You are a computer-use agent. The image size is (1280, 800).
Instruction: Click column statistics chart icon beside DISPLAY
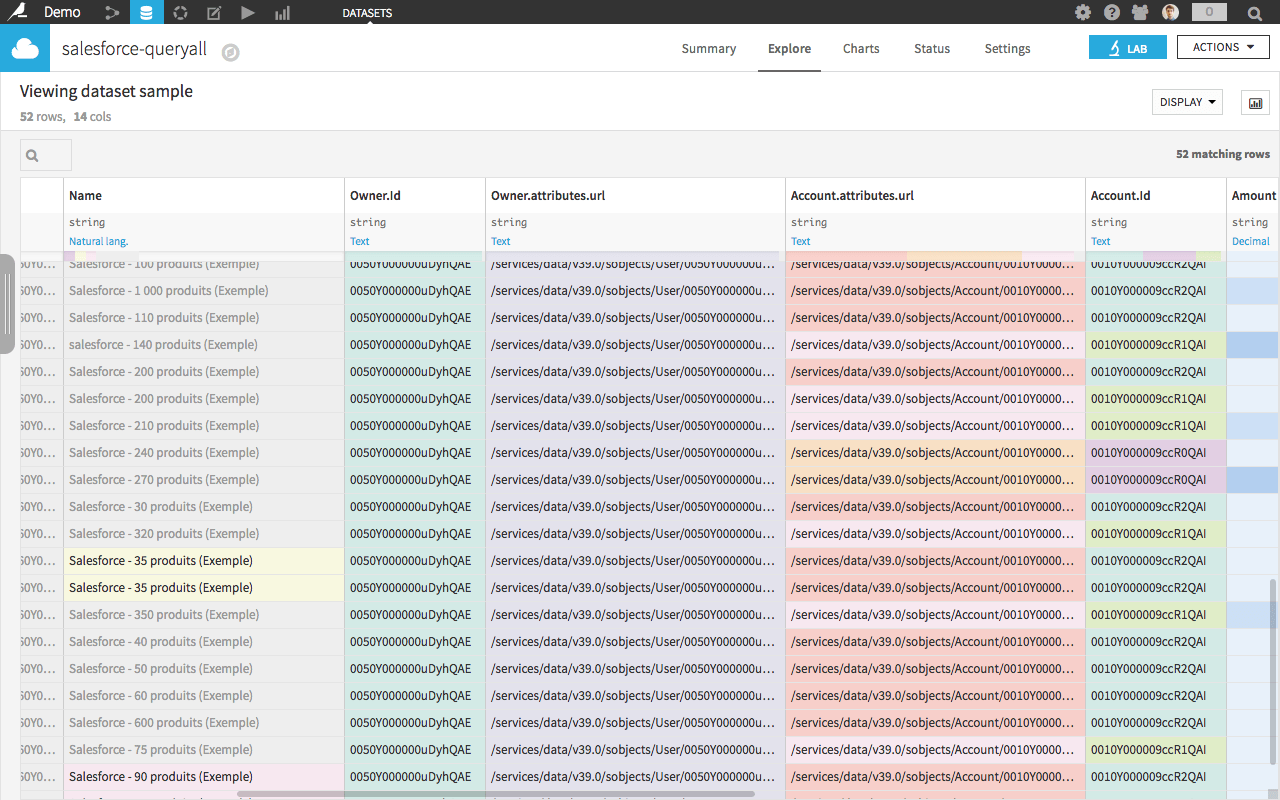tap(1255, 103)
